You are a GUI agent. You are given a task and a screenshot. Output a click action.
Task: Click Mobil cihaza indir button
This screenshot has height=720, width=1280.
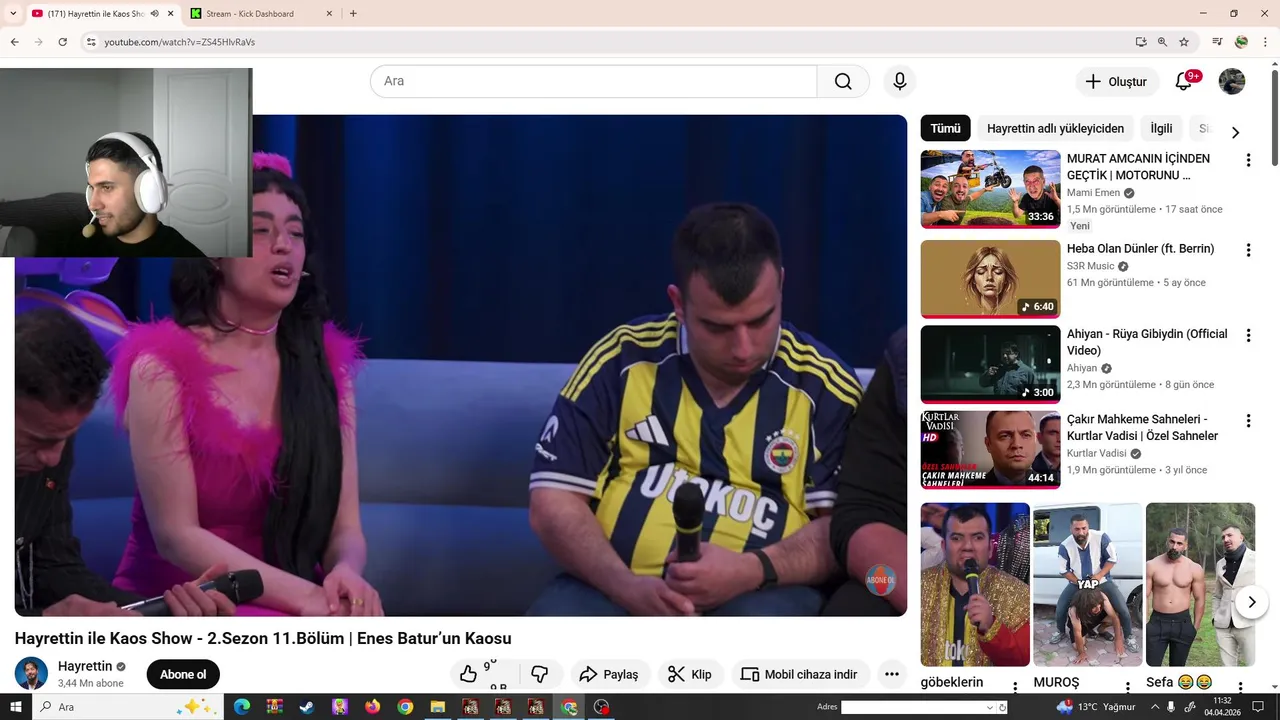click(800, 674)
